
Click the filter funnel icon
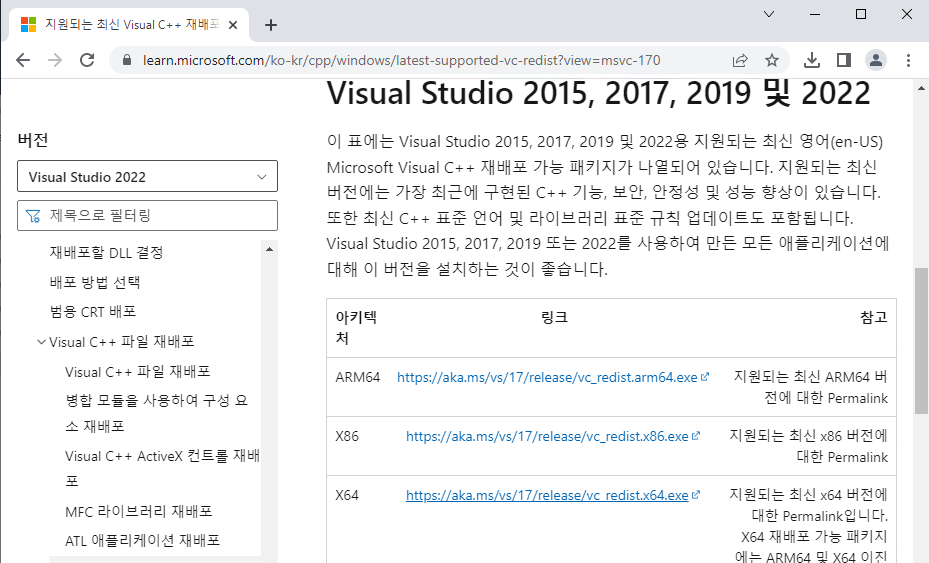pyautogui.click(x=33, y=216)
